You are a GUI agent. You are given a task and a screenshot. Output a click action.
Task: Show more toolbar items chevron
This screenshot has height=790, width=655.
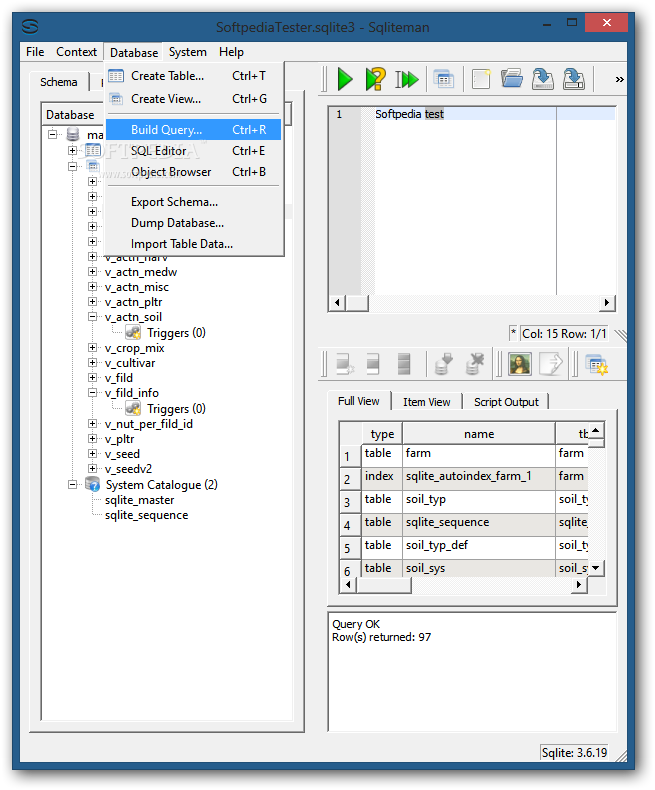[619, 80]
